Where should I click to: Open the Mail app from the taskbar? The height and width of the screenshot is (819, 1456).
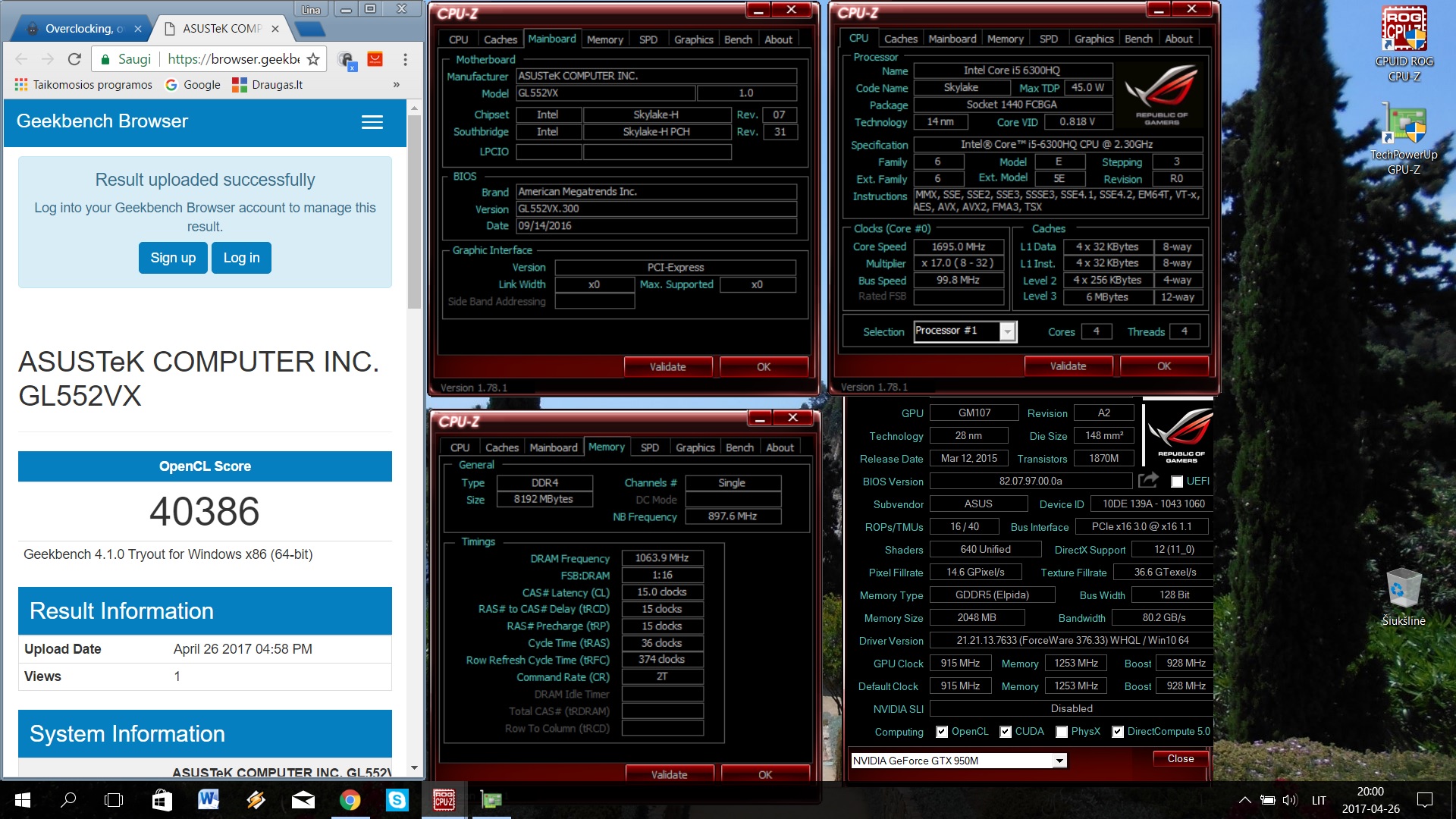click(x=303, y=799)
